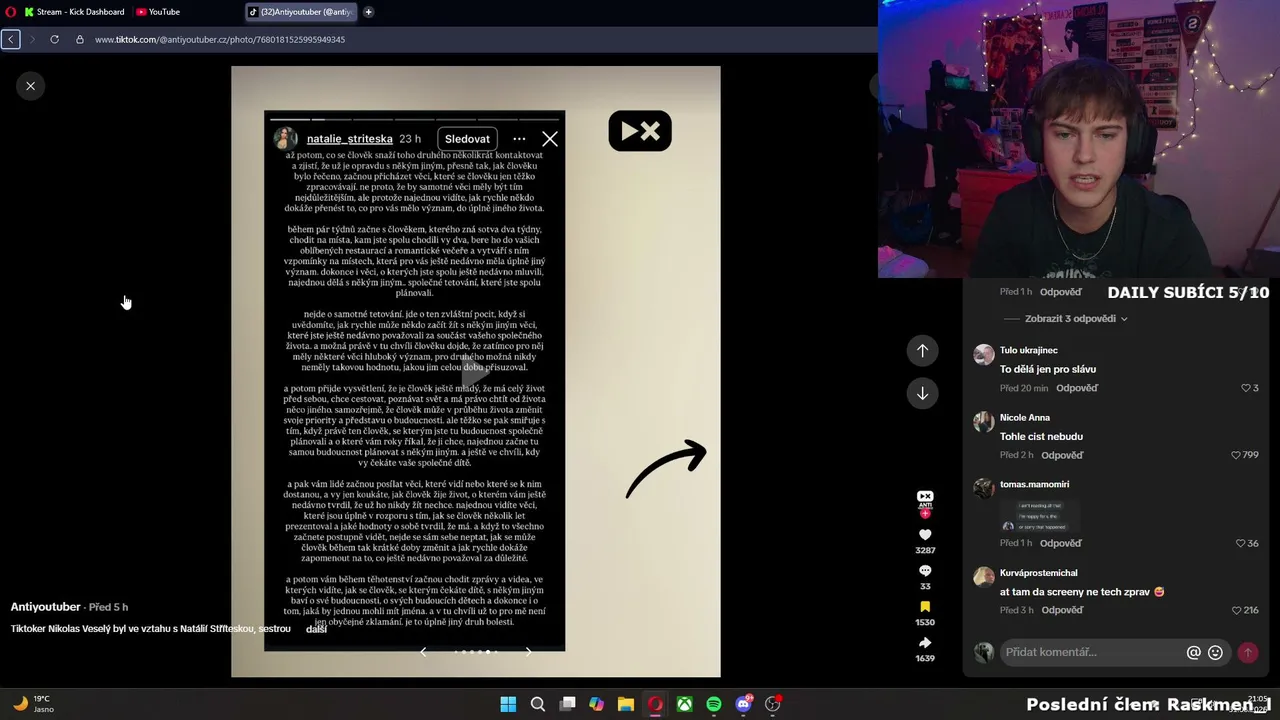Screen dimensions: 1280x720
Task: Switch to the YouTube tab
Action: pos(159,12)
